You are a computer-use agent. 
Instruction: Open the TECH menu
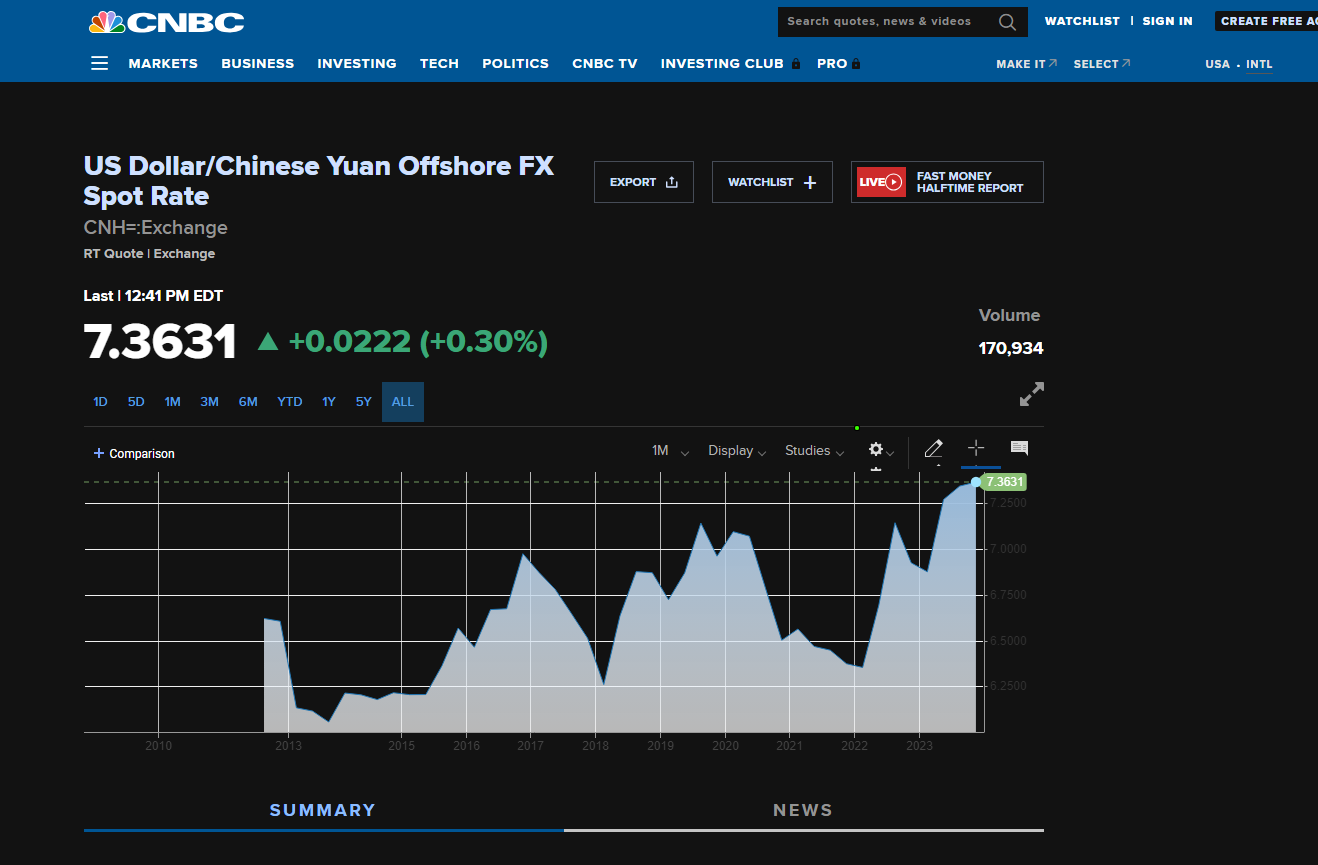(x=439, y=63)
